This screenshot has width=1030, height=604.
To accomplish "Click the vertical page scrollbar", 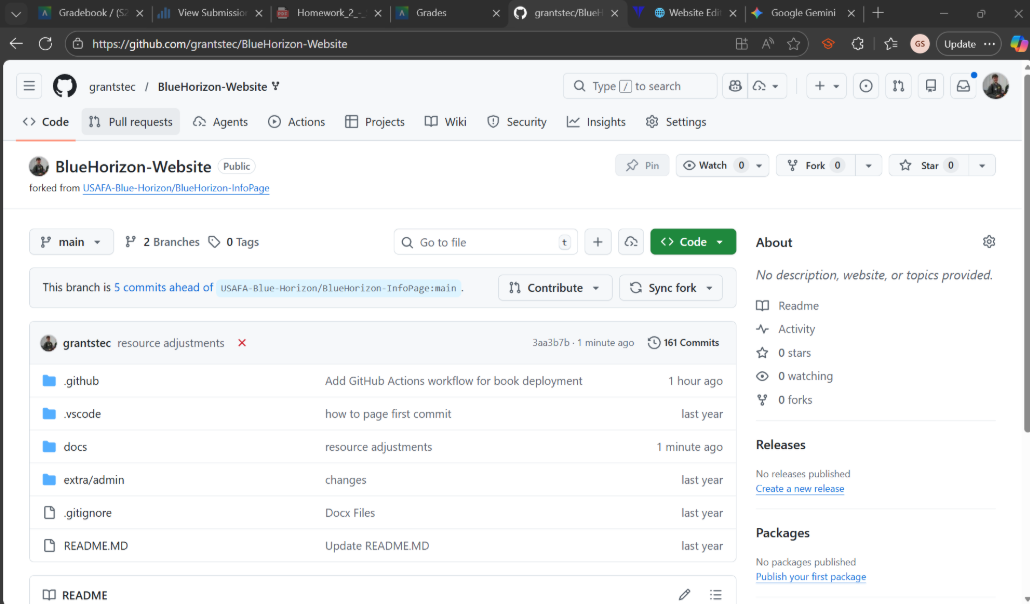I will click(1026, 252).
